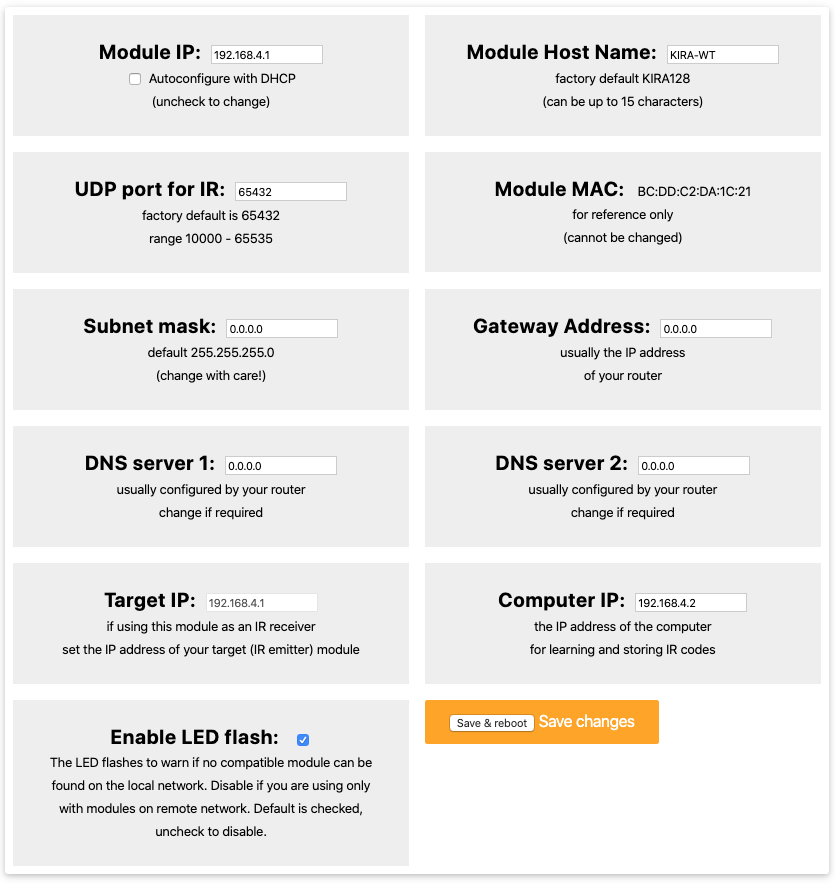Select the Computer IP input field
835x884 pixels.
pos(690,602)
